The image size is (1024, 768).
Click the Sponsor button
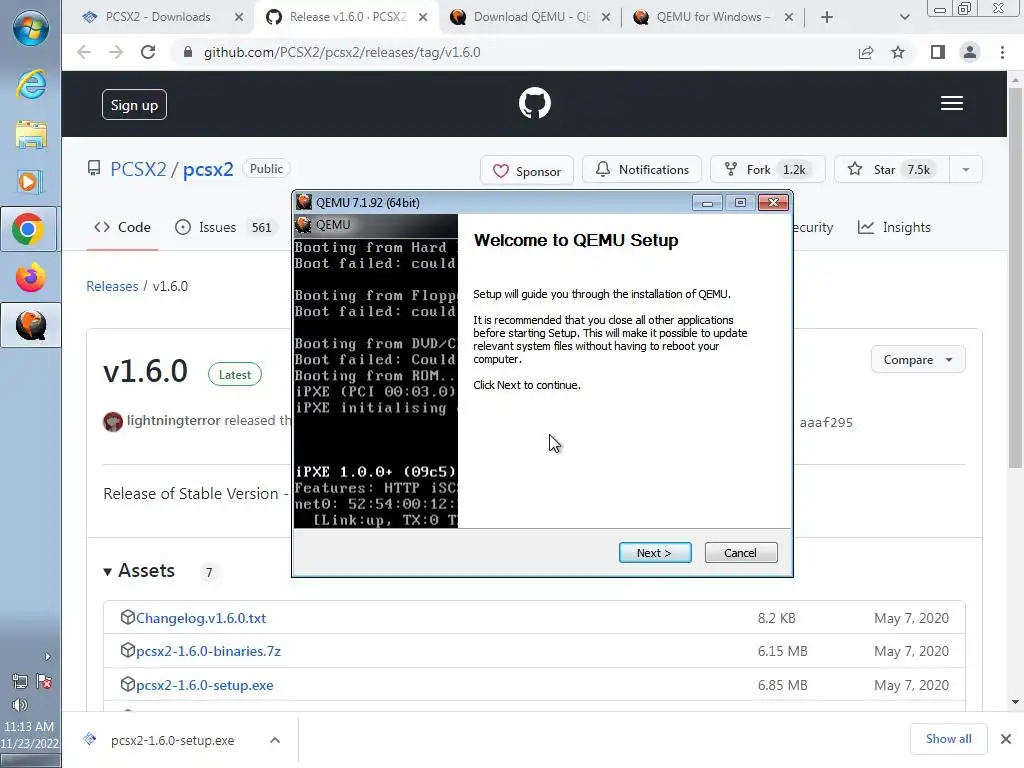point(527,170)
